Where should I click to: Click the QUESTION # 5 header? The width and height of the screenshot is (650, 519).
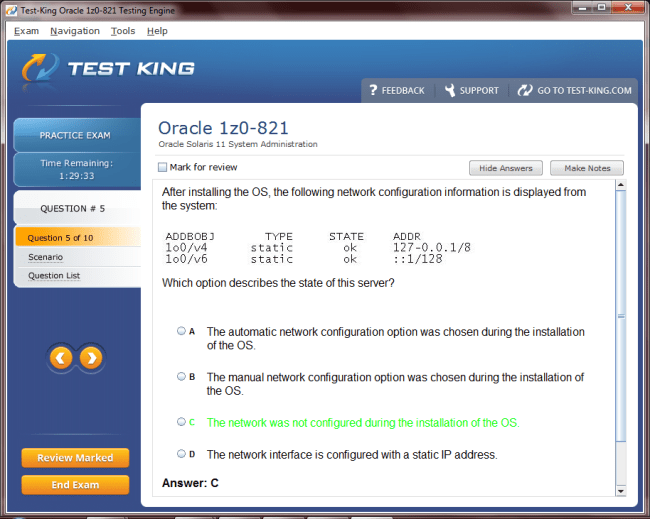pyautogui.click(x=77, y=208)
